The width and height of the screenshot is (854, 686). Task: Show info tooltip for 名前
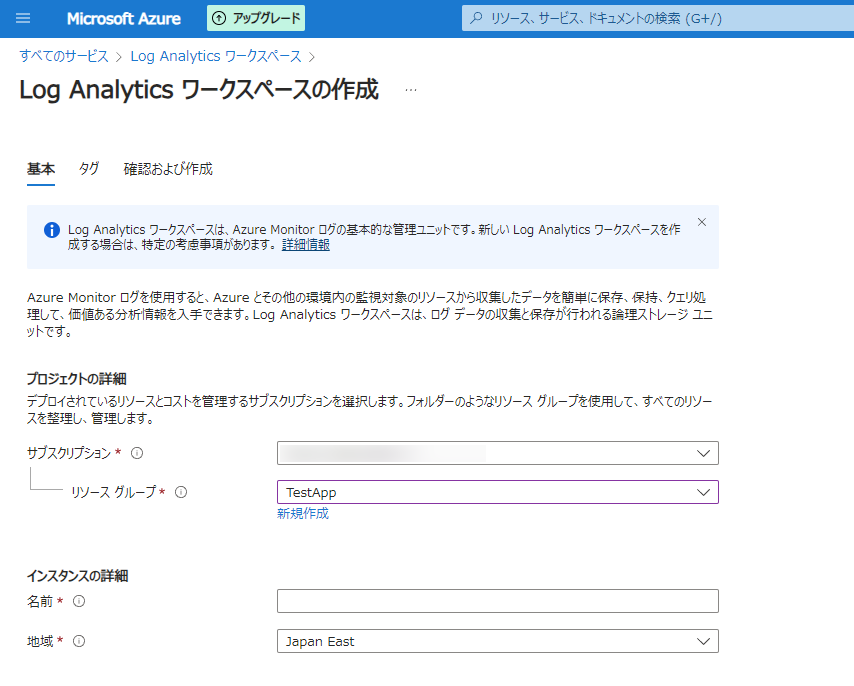(79, 601)
